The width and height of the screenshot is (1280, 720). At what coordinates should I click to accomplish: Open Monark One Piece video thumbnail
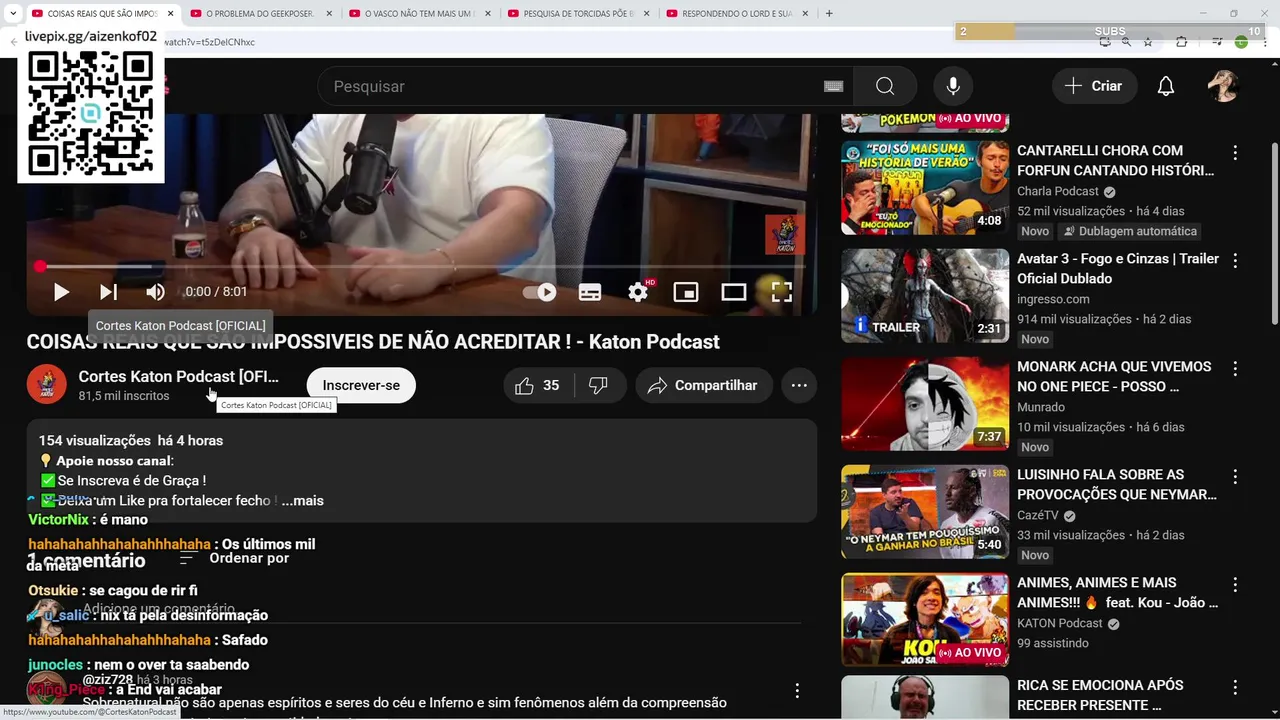(925, 403)
